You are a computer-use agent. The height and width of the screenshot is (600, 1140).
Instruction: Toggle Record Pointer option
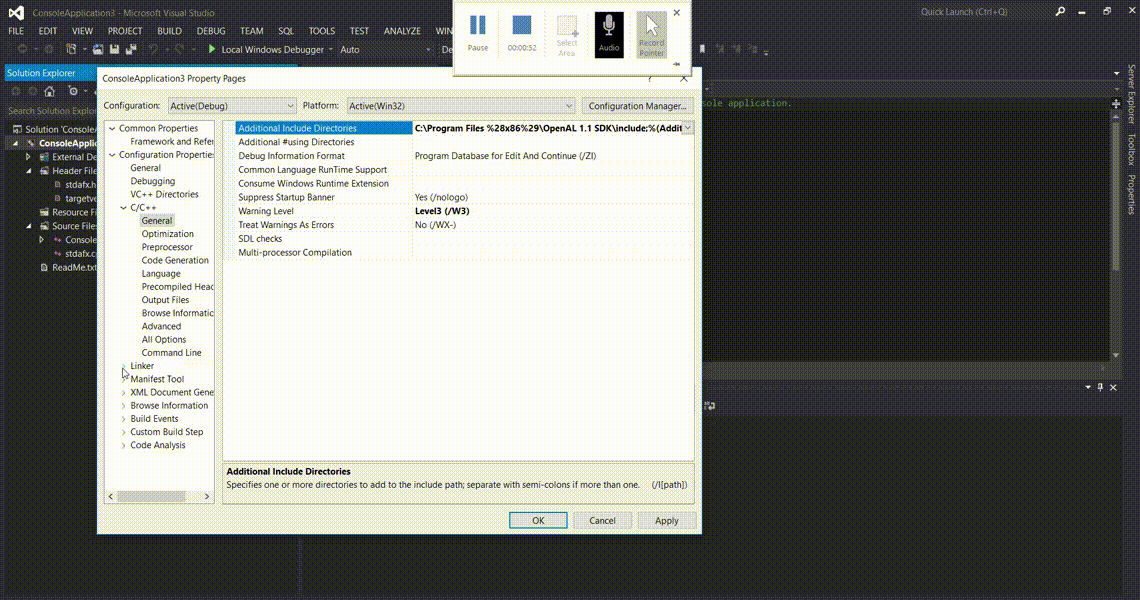(651, 34)
